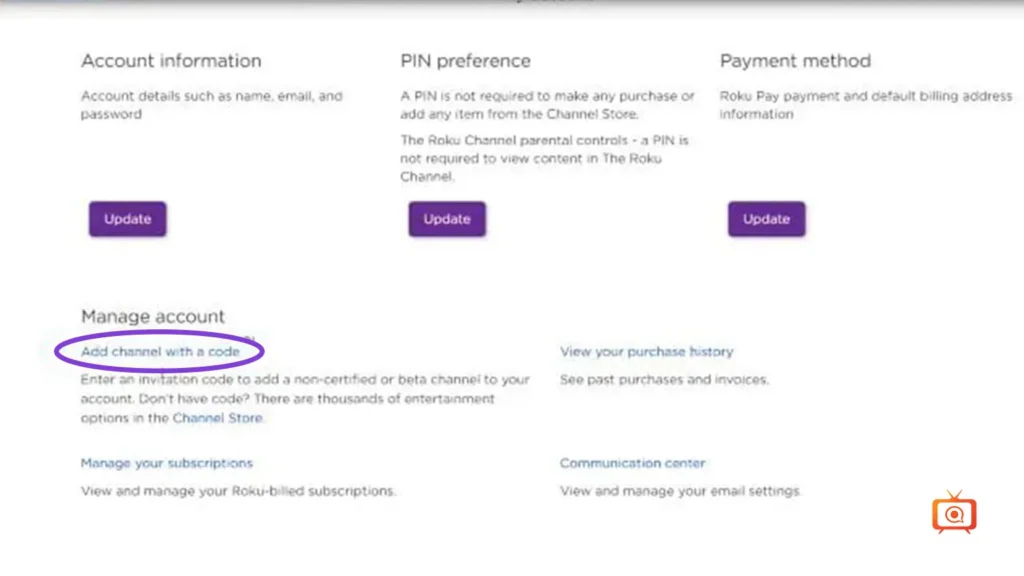Open Manage your subscriptions link

click(x=167, y=463)
